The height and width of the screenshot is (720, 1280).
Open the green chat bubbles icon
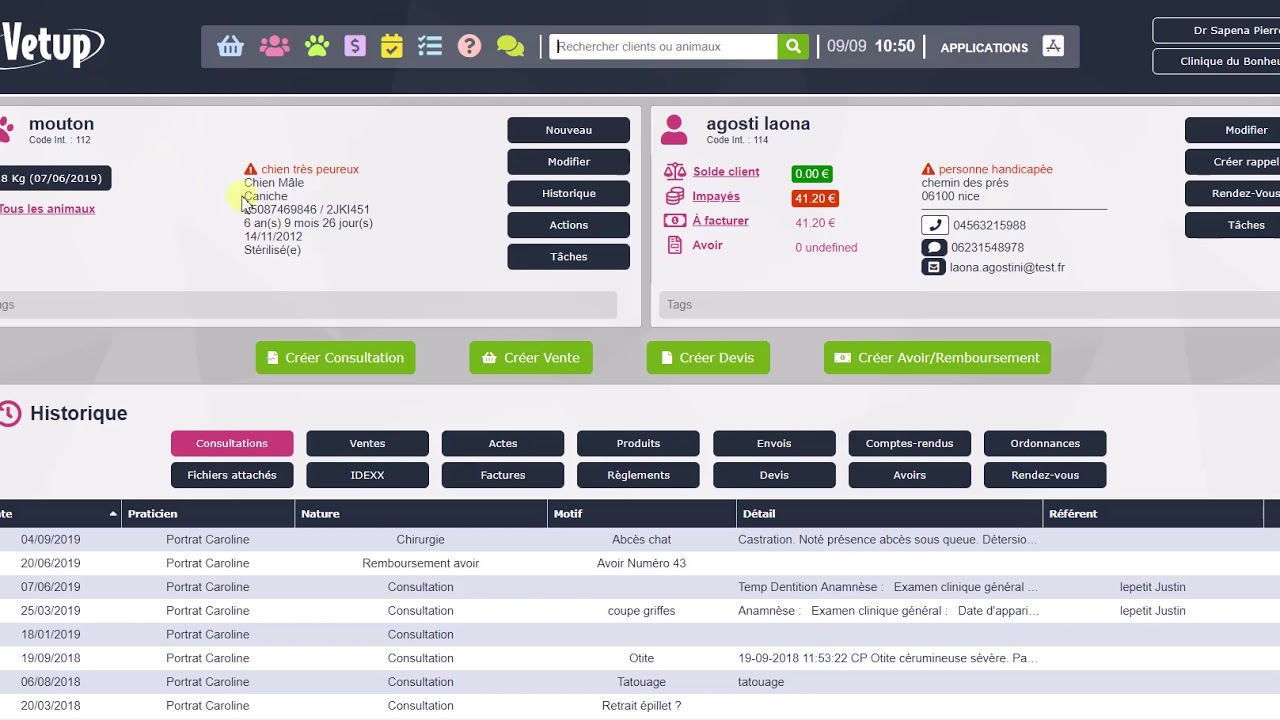[510, 47]
